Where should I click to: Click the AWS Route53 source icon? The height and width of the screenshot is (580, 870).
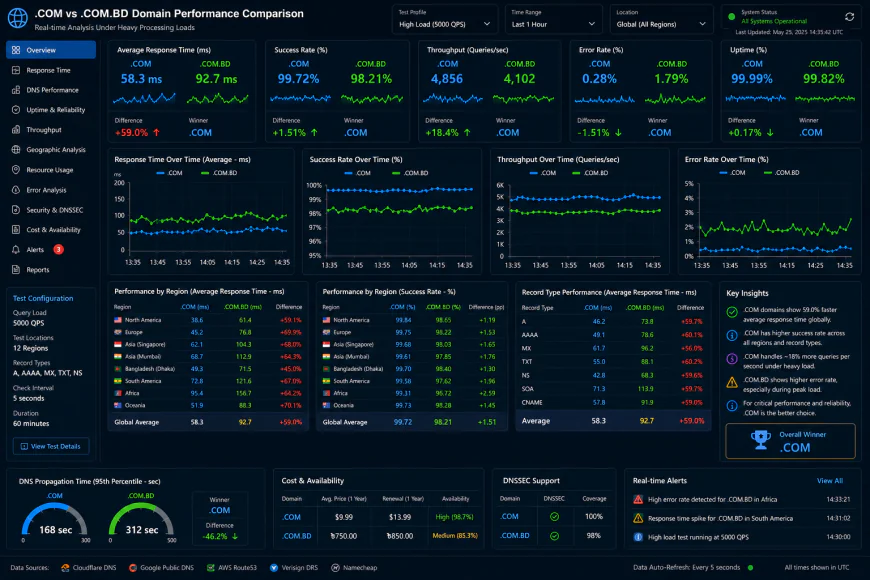(211, 567)
